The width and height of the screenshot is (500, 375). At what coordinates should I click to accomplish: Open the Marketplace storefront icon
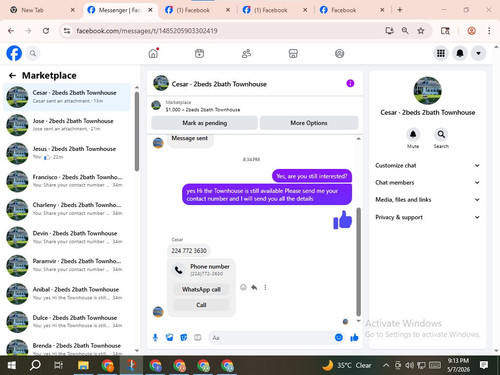pos(293,53)
